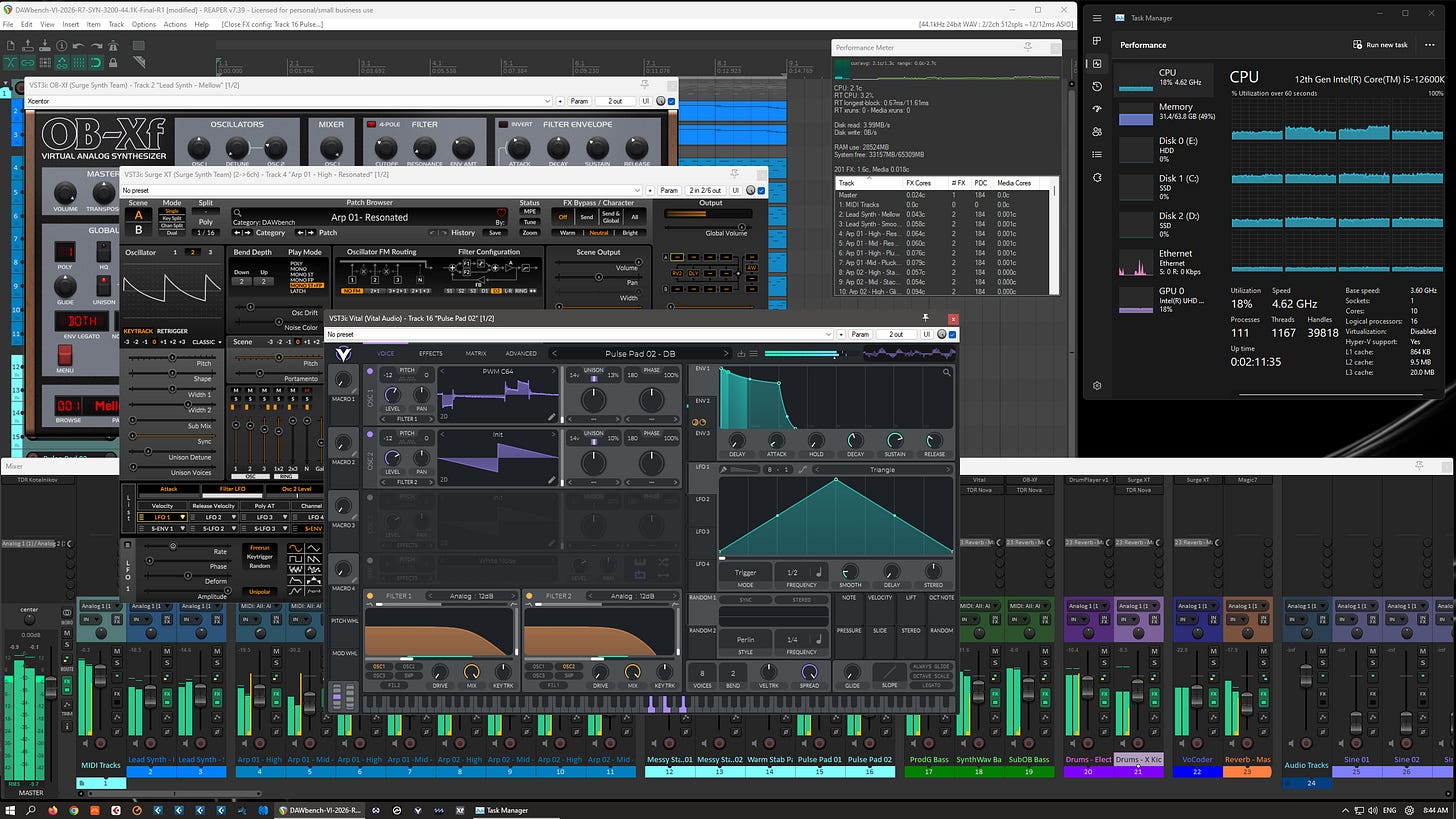Open App history in Task Manager sidebar

[1097, 86]
